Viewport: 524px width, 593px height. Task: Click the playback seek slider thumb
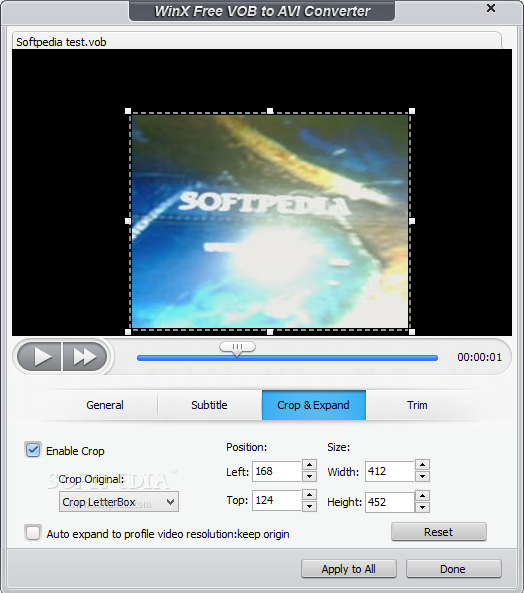click(x=237, y=348)
